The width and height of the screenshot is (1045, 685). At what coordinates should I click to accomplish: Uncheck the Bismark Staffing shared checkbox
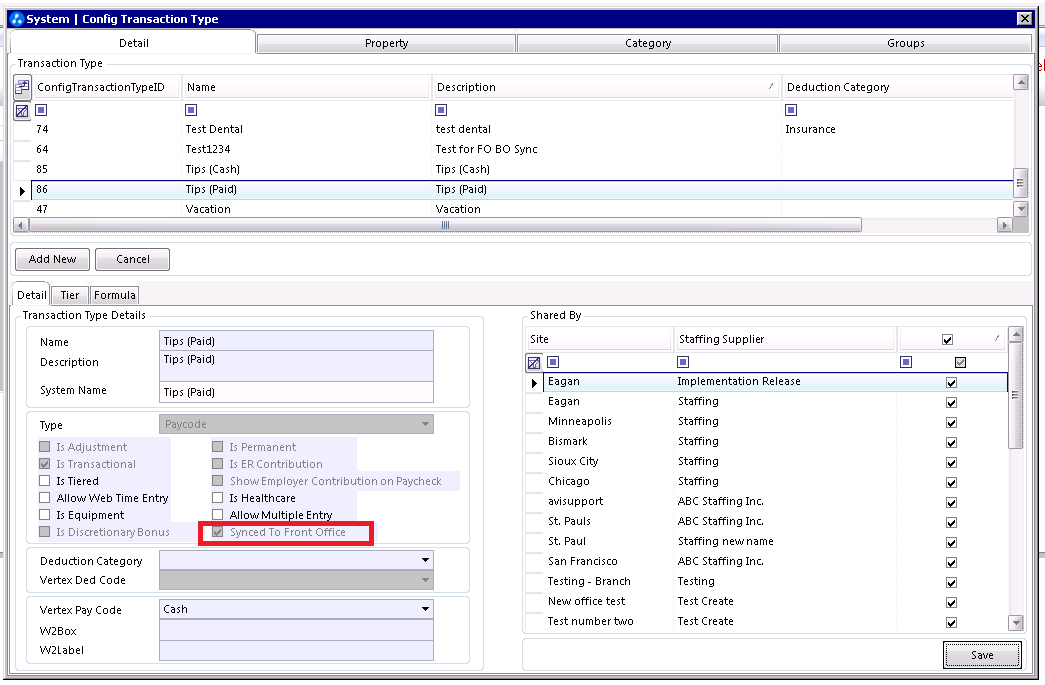coord(951,442)
